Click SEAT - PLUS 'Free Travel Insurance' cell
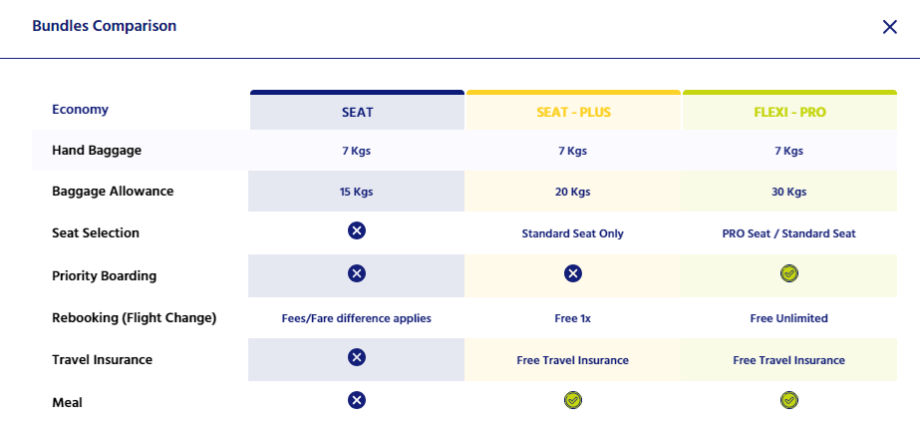Screen dimensions: 920x439 573,360
